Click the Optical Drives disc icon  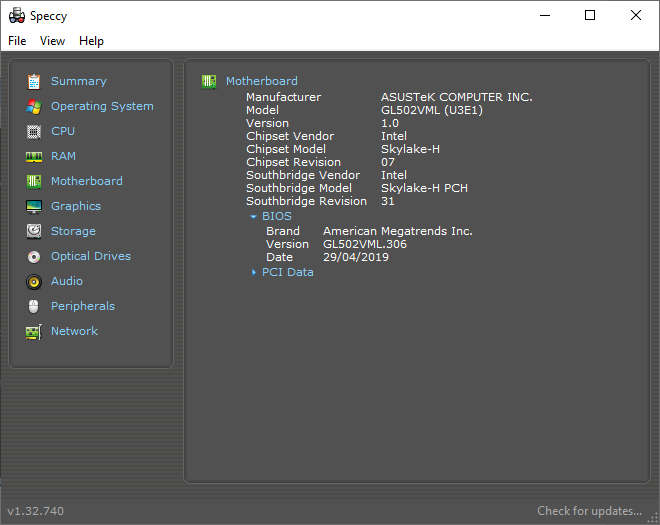(x=34, y=256)
